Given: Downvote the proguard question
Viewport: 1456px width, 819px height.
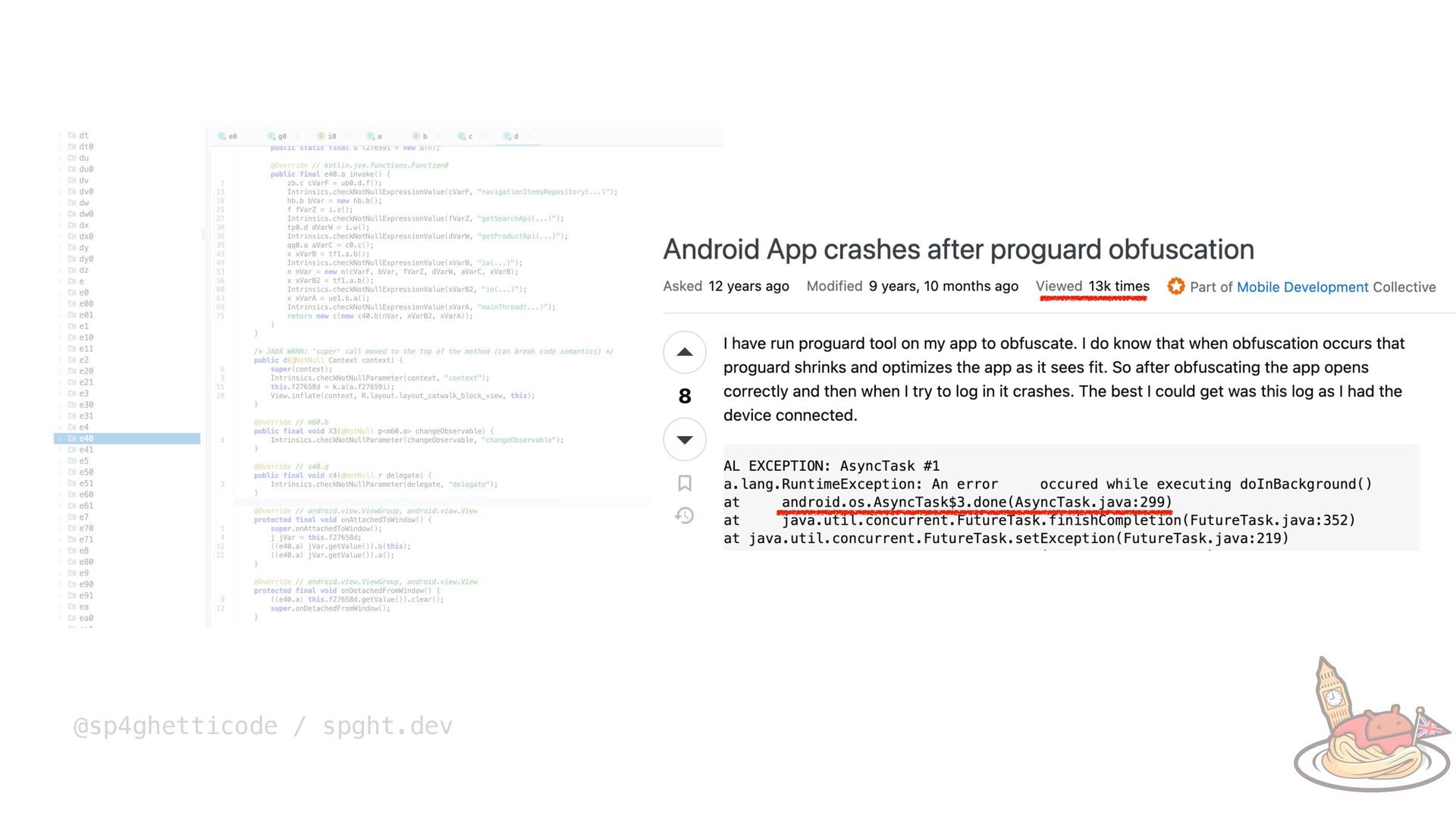Looking at the screenshot, I should click(684, 440).
